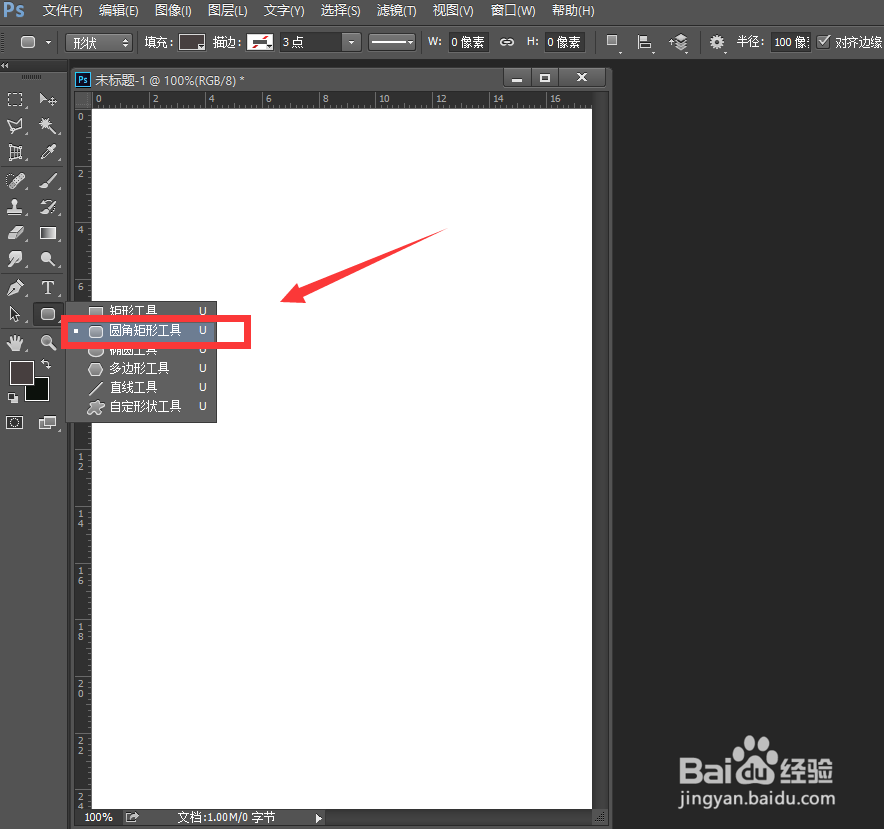The image size is (884, 829).
Task: Select the Polygonal Lasso tool
Action: [x=15, y=125]
